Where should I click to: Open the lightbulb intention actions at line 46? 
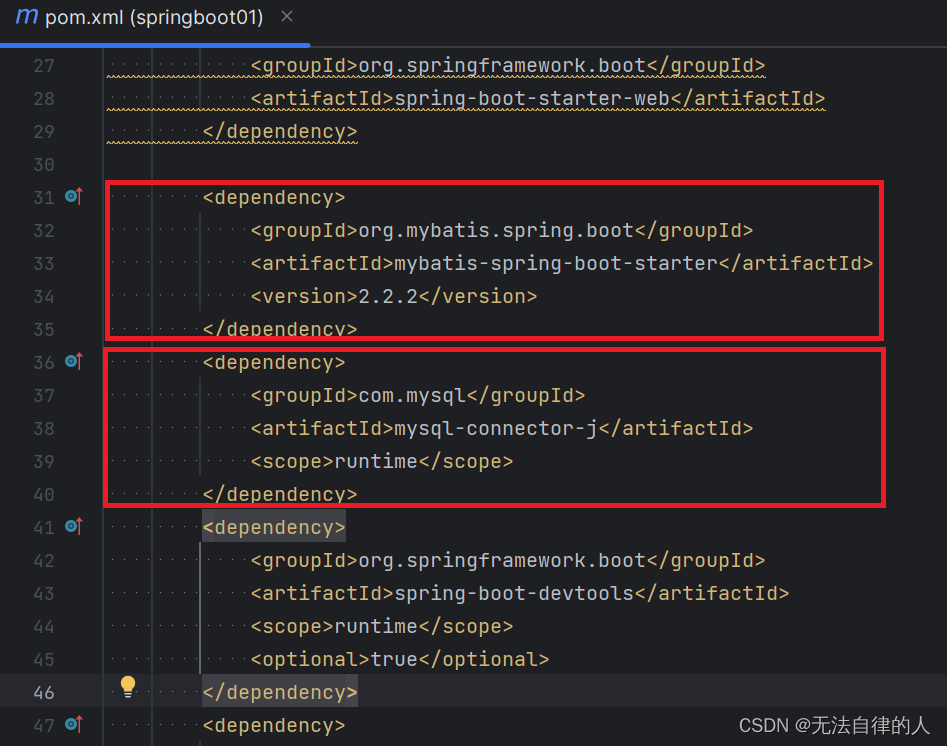pos(127,686)
